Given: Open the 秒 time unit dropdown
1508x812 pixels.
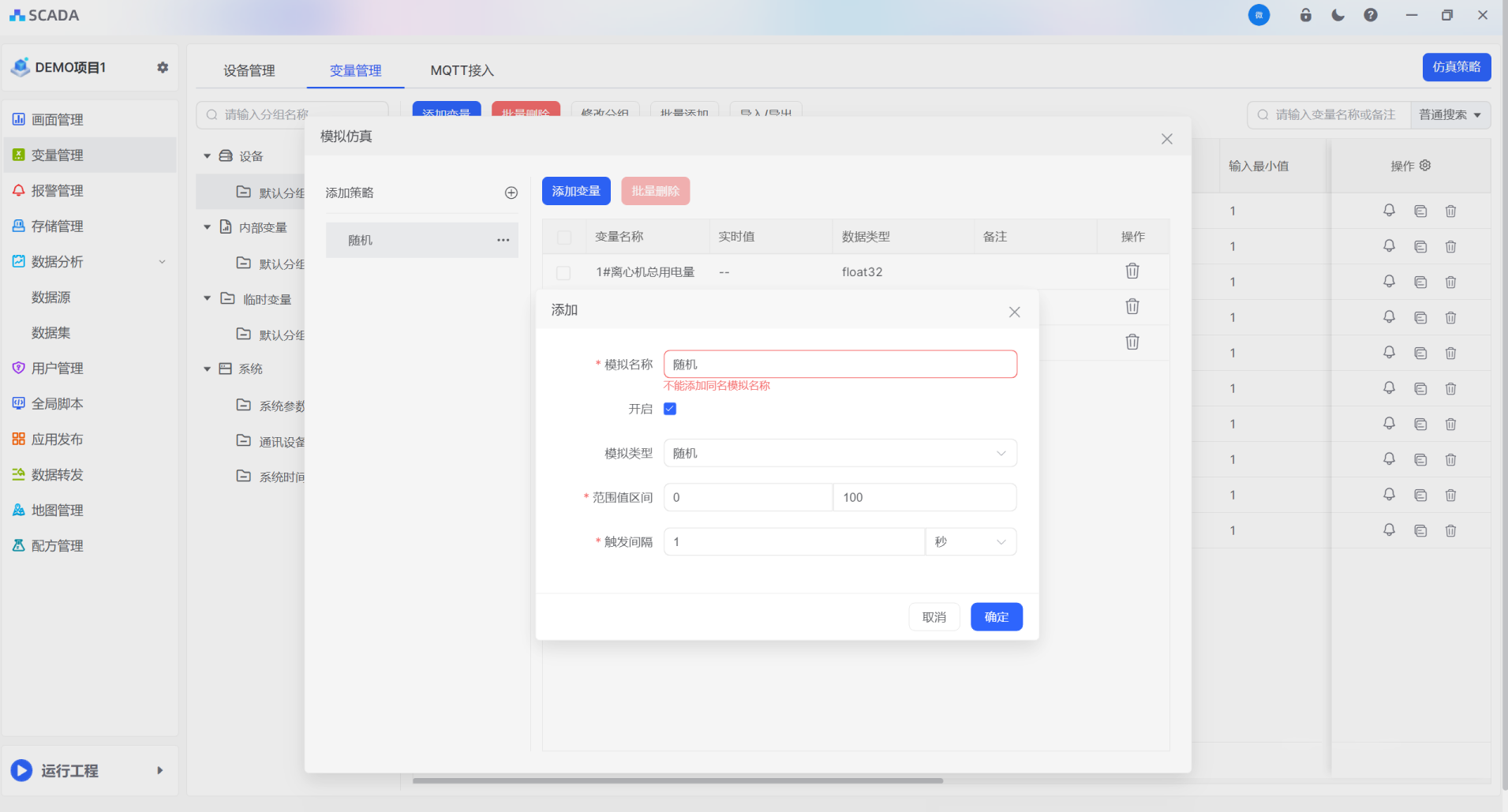Looking at the screenshot, I should click(x=971, y=541).
